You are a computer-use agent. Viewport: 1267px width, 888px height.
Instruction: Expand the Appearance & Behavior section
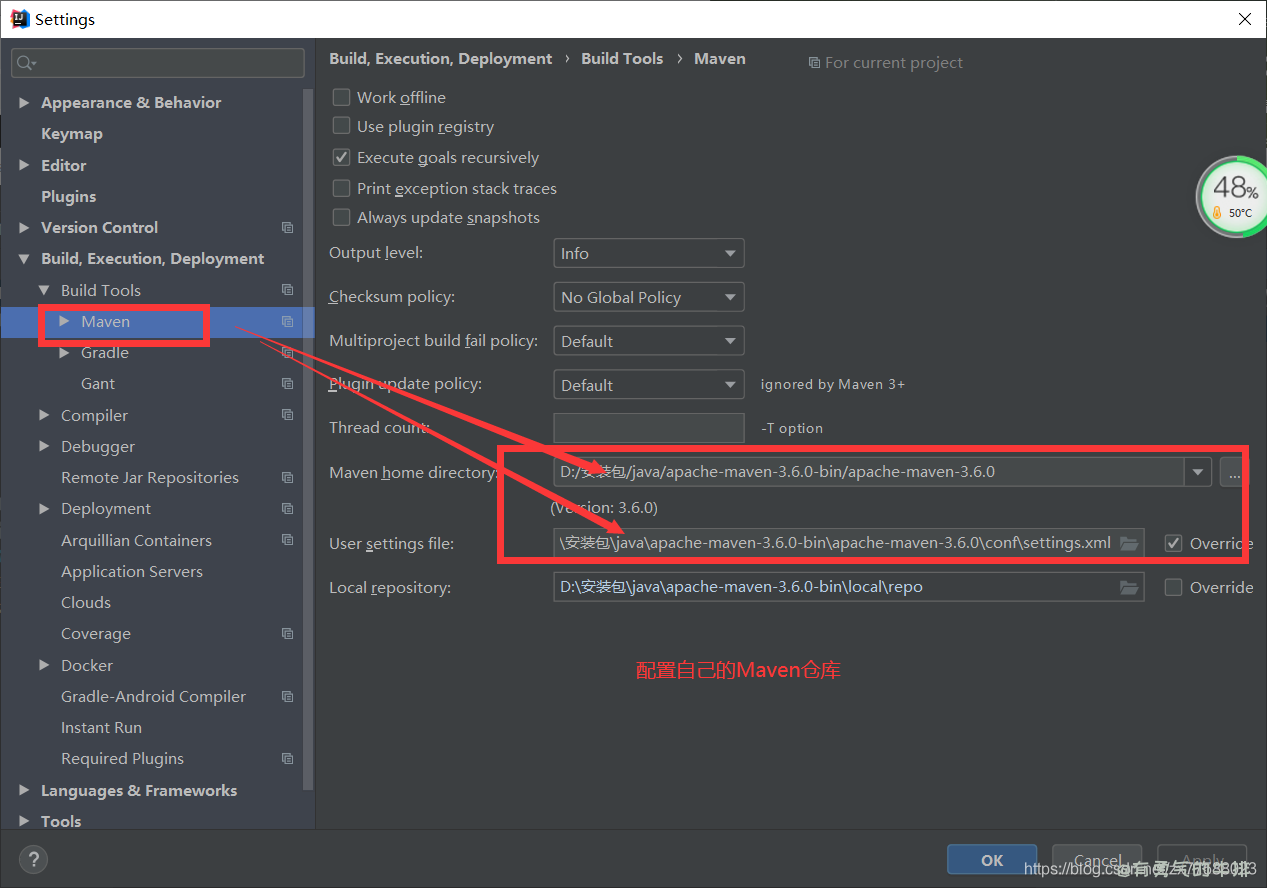[x=24, y=103]
